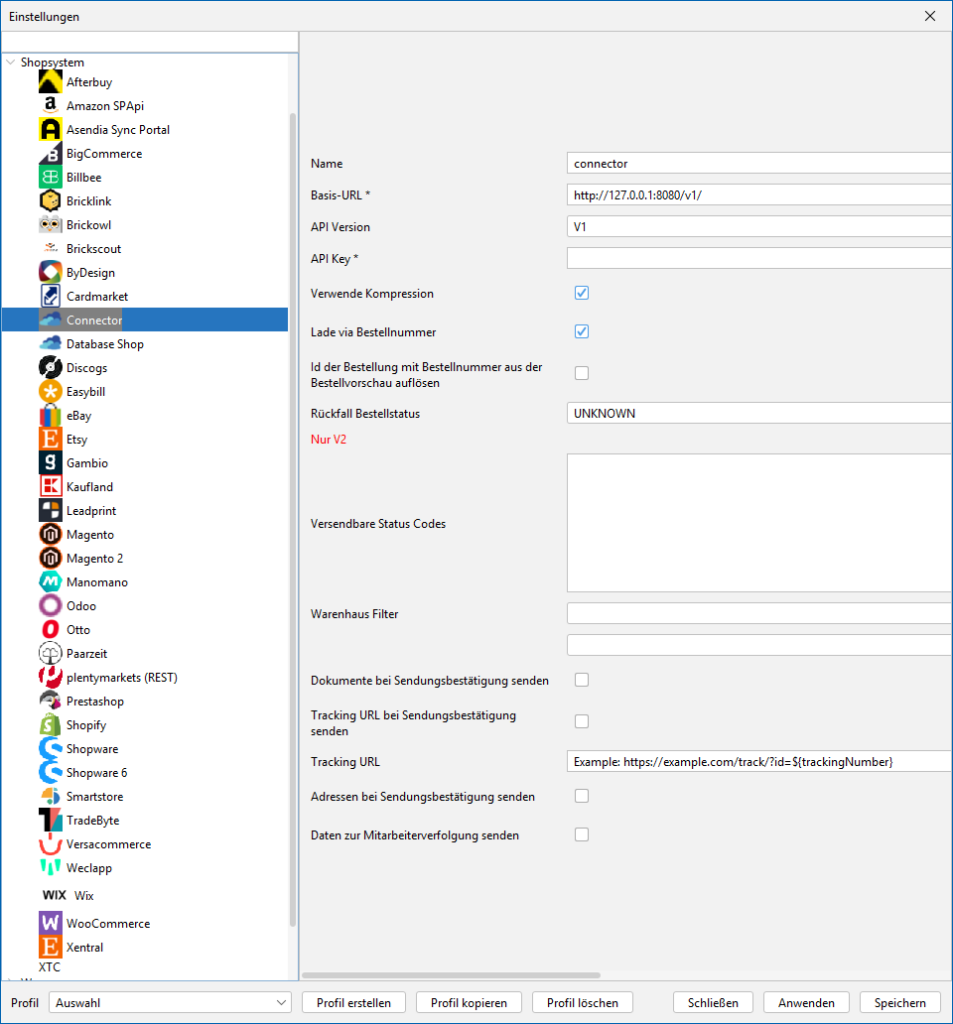Select the XTC tree entry
This screenshot has width=953, height=1024.
49,967
